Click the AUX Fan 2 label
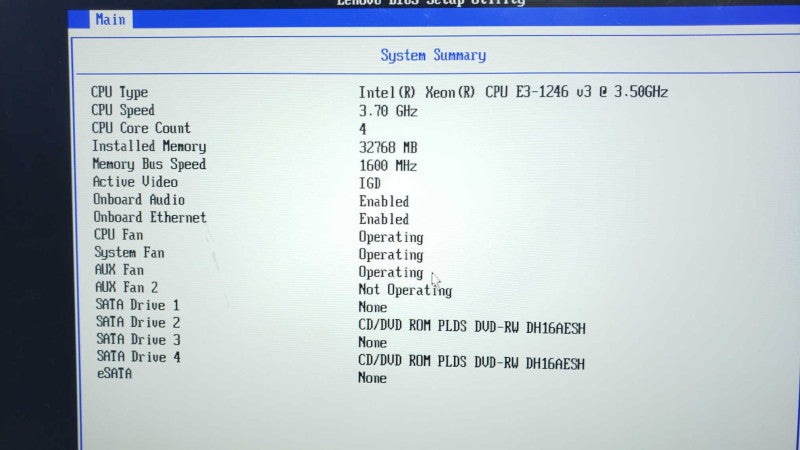This screenshot has width=800, height=450. click(127, 287)
